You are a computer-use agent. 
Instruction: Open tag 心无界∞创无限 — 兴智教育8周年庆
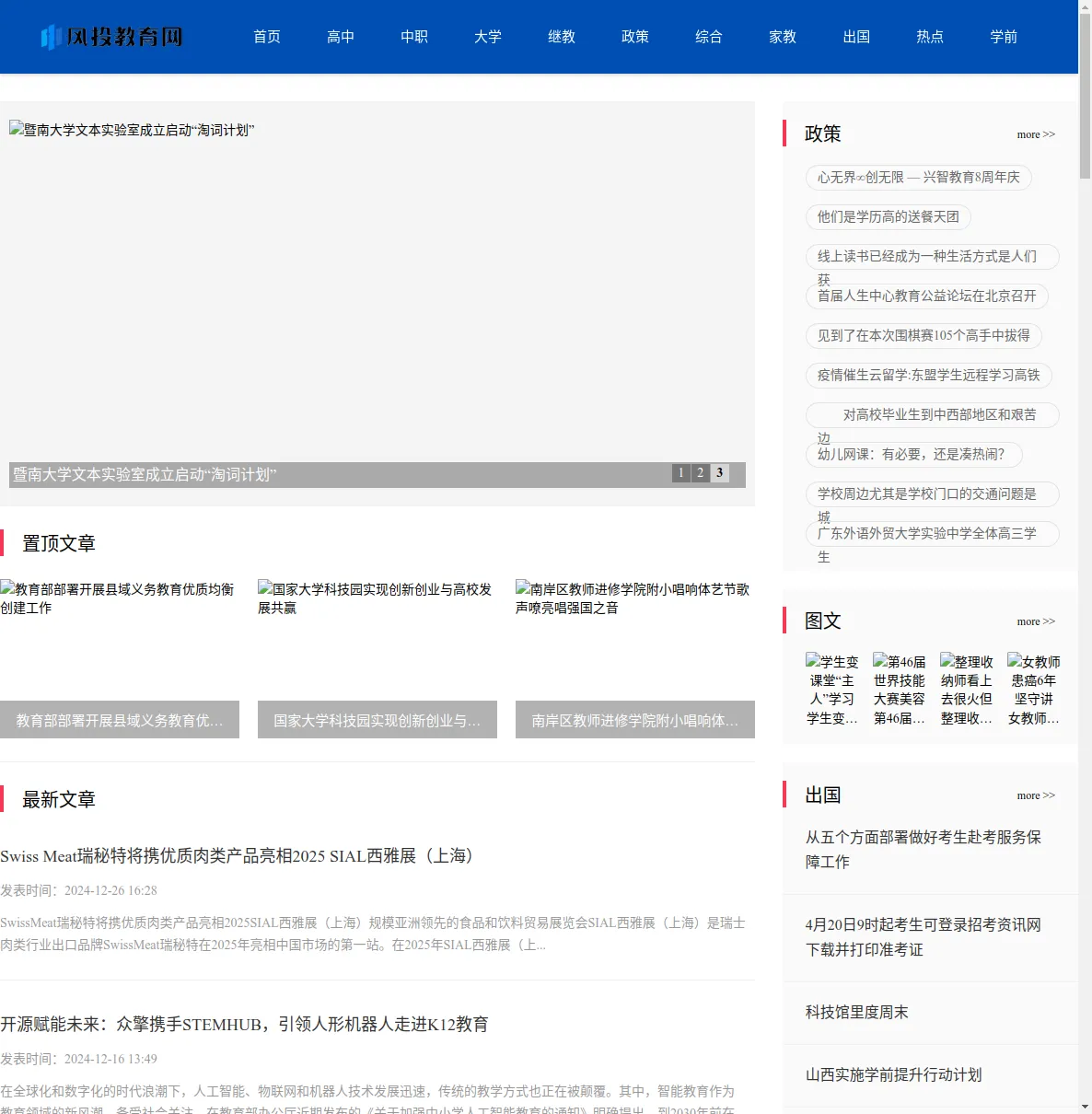pos(919,178)
